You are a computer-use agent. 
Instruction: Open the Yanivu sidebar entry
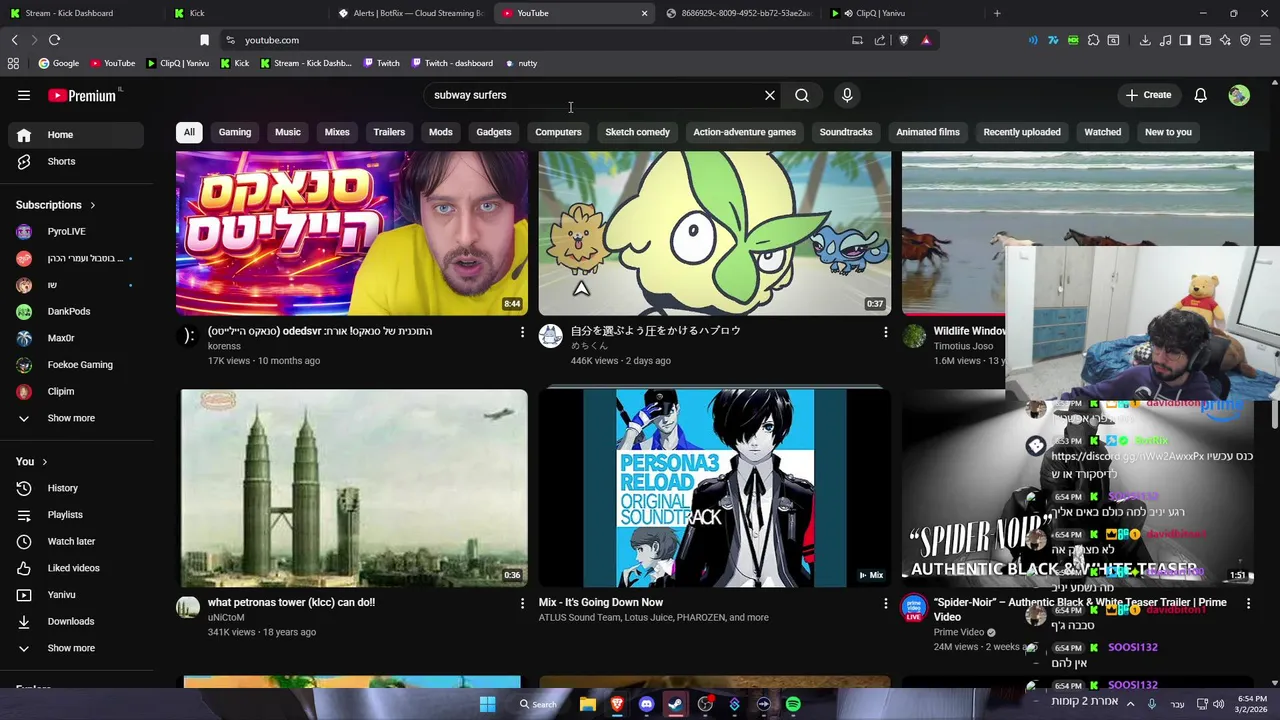76,595
